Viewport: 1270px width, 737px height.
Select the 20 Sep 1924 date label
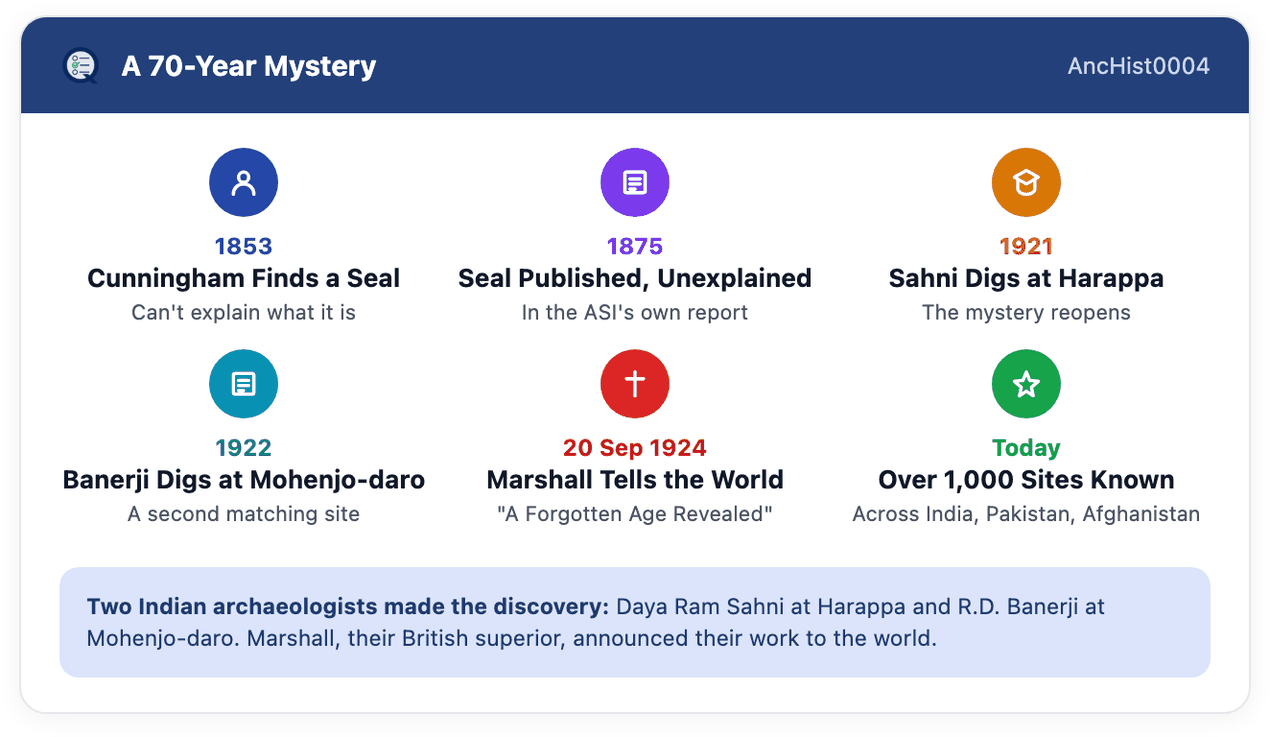[x=635, y=448]
